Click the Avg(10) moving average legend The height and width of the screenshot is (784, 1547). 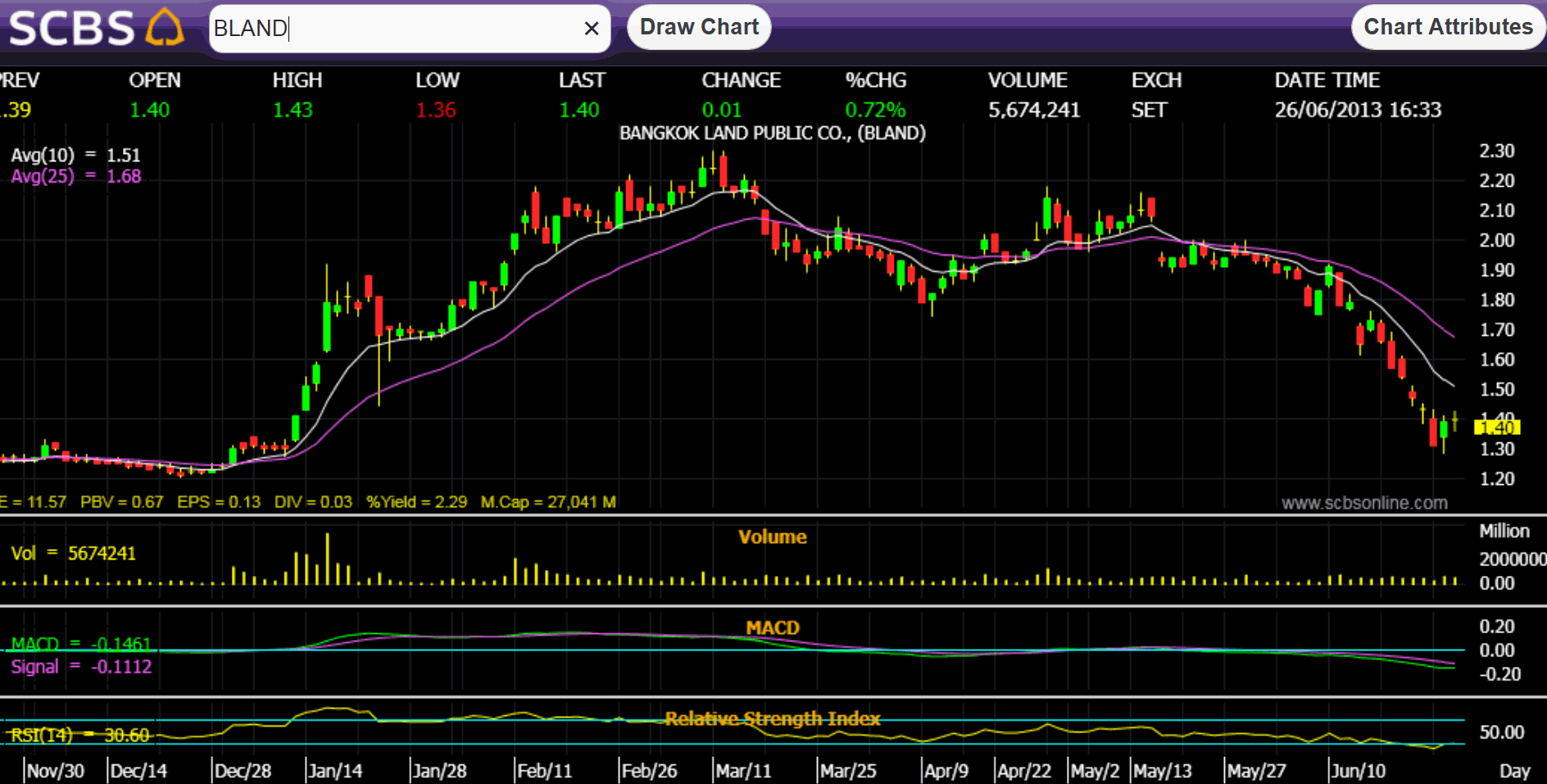click(x=75, y=155)
